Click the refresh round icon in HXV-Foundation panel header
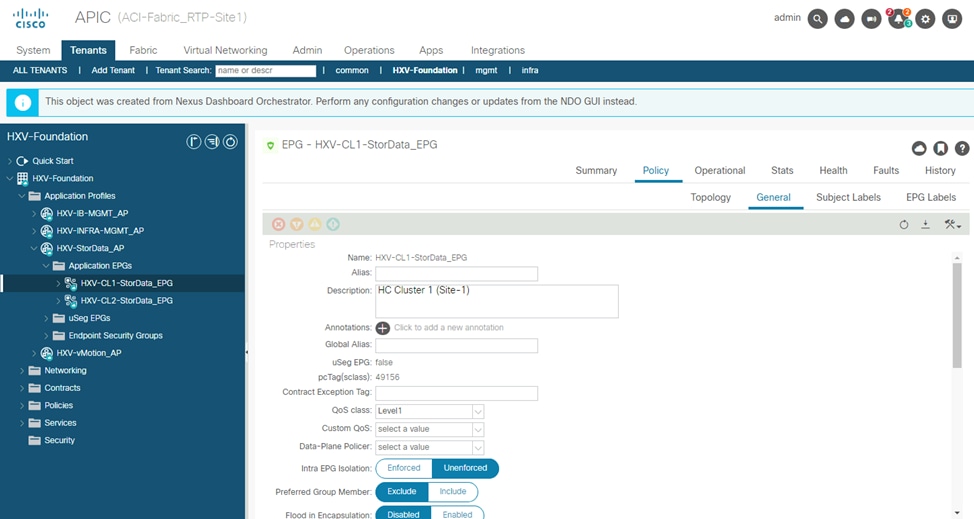The height and width of the screenshot is (519, 974). [x=230, y=142]
